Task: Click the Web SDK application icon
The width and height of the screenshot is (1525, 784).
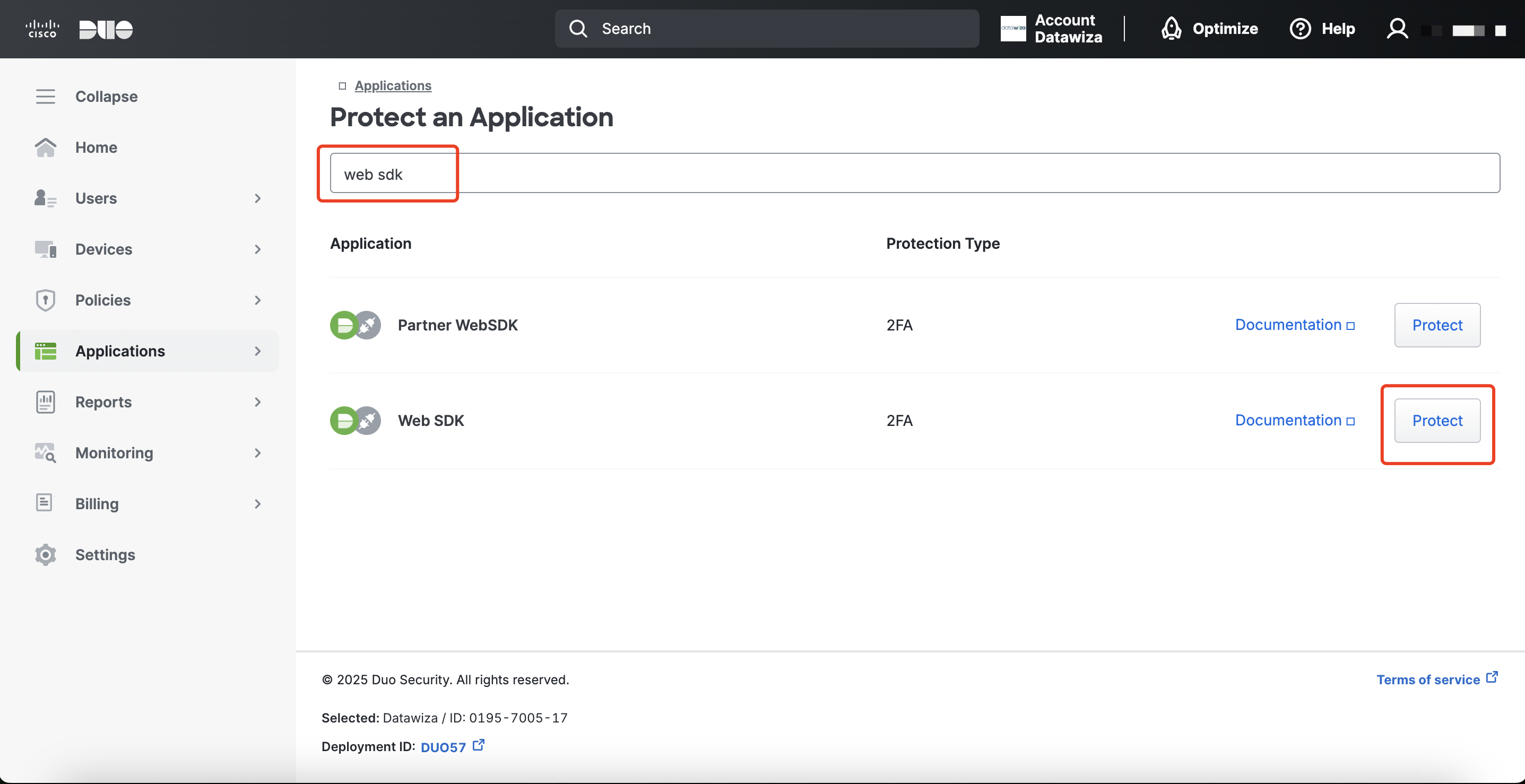Action: point(355,421)
